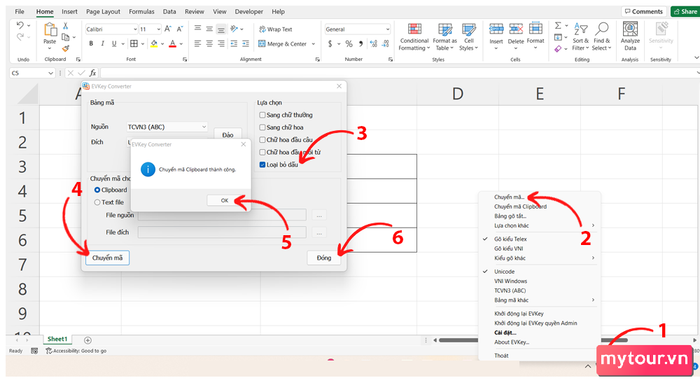Expand 'Bảng mã khác' submenu
This screenshot has height=385, width=700.
pyautogui.click(x=544, y=300)
